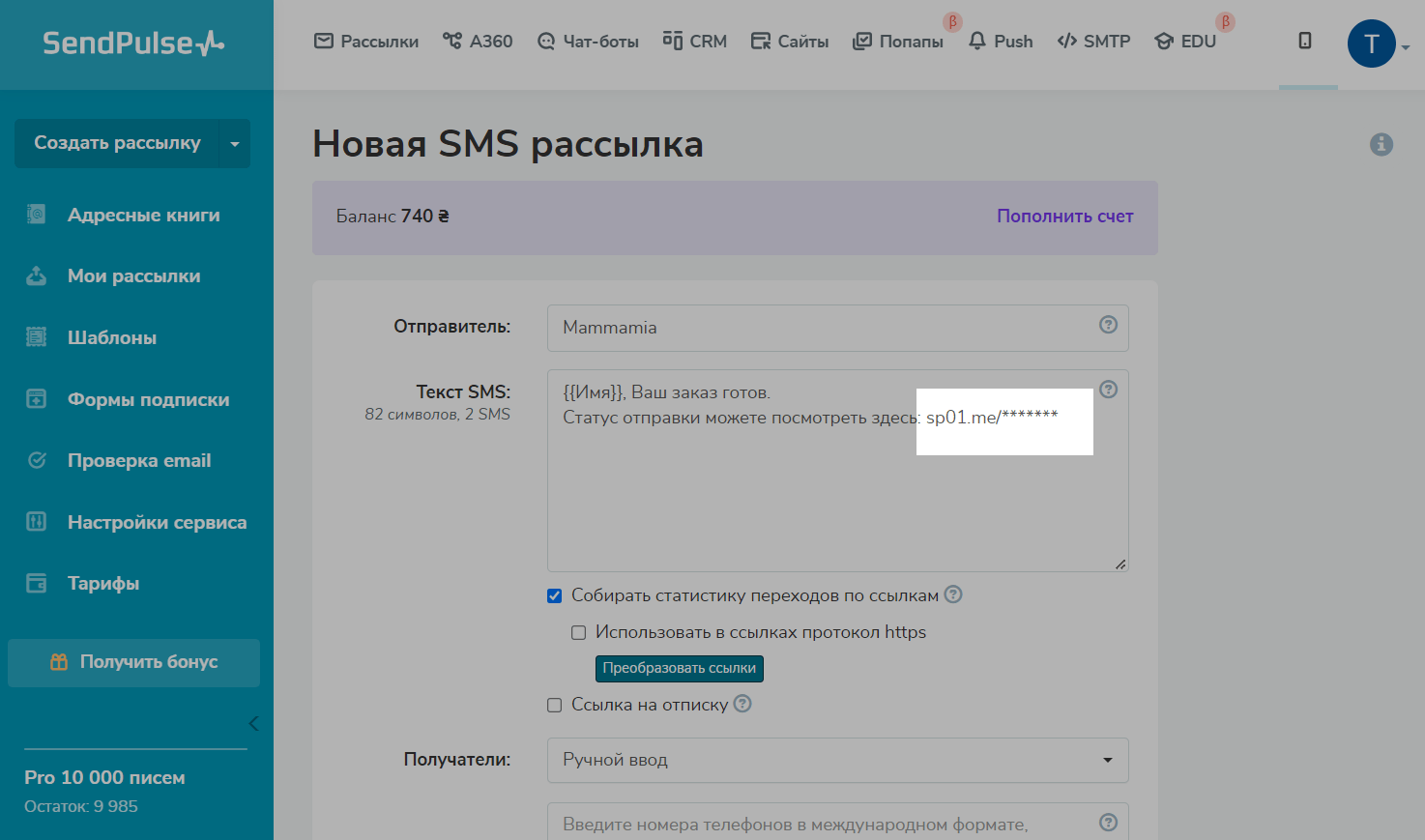Click help icon next to Ссылка на отписку
The height and width of the screenshot is (840, 1425).
[x=742, y=704]
